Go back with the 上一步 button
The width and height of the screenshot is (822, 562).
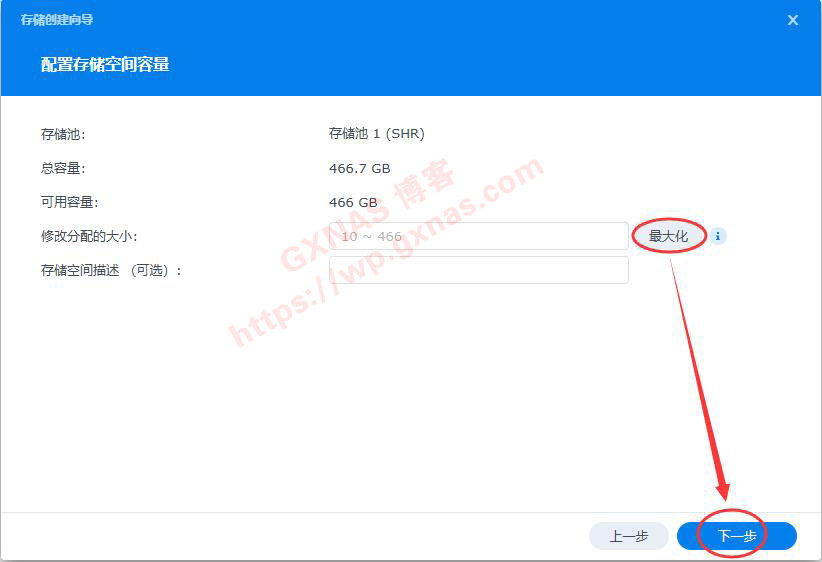click(629, 536)
